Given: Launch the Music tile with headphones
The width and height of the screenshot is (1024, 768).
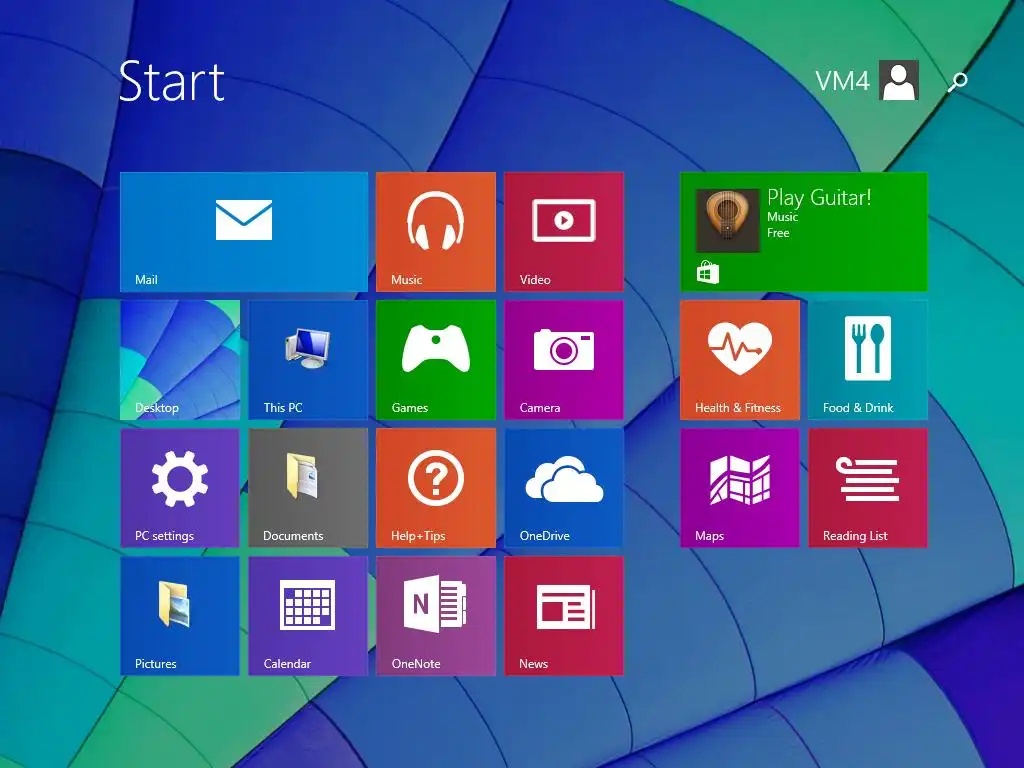Looking at the screenshot, I should click(436, 232).
